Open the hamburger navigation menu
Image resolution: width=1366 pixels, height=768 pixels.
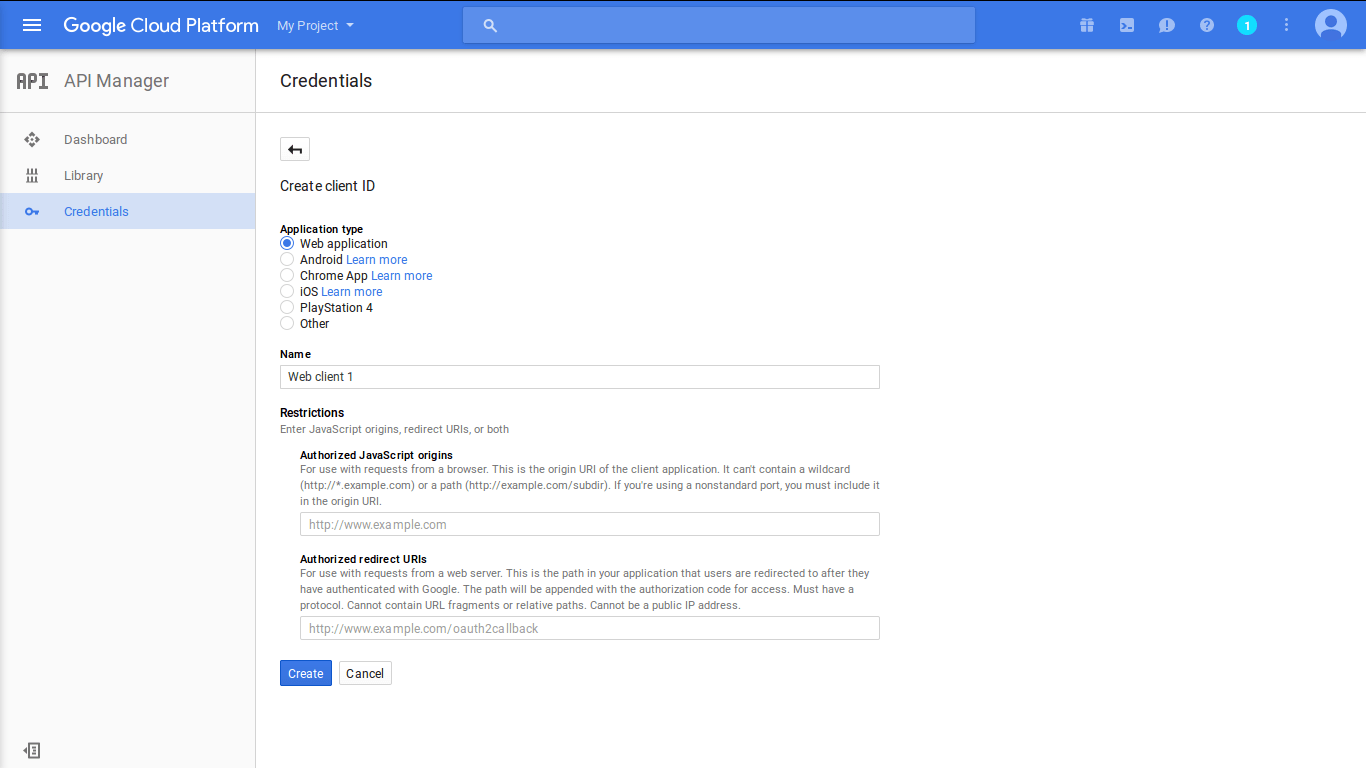click(x=32, y=25)
